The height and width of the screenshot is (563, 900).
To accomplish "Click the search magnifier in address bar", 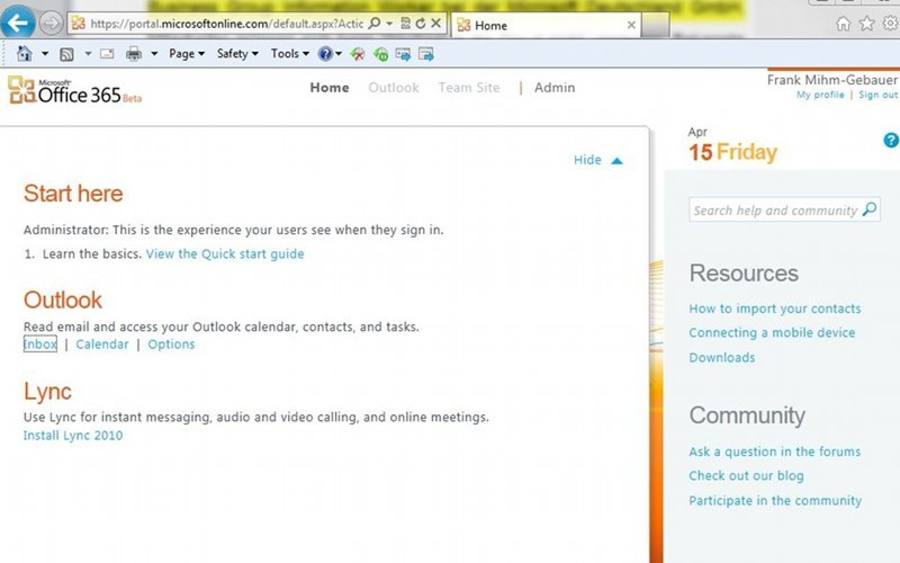I will [x=374, y=24].
